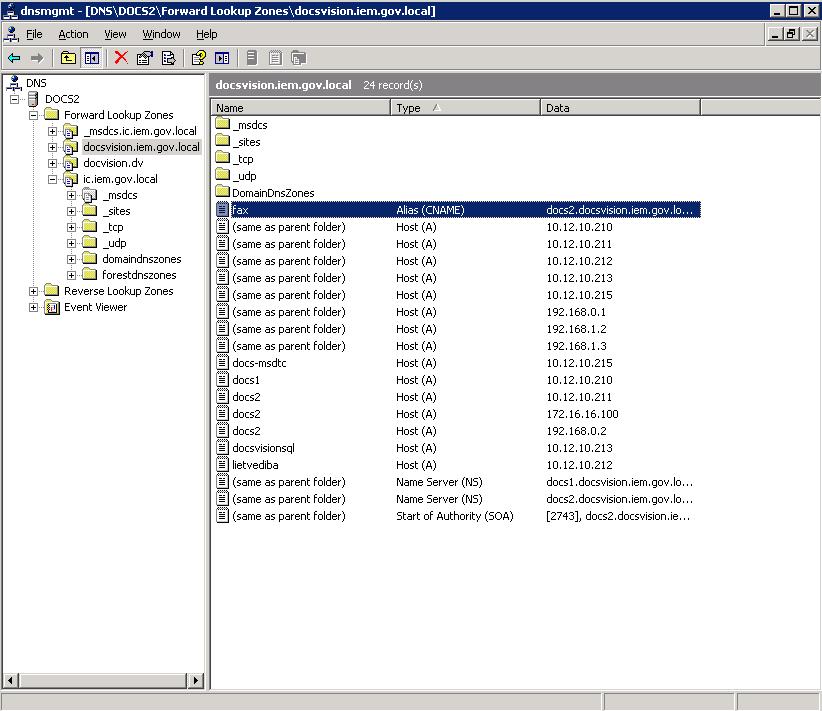Image resolution: width=822 pixels, height=711 pixels.
Task: Click the red X Delete toolbar icon
Action: coord(121,58)
